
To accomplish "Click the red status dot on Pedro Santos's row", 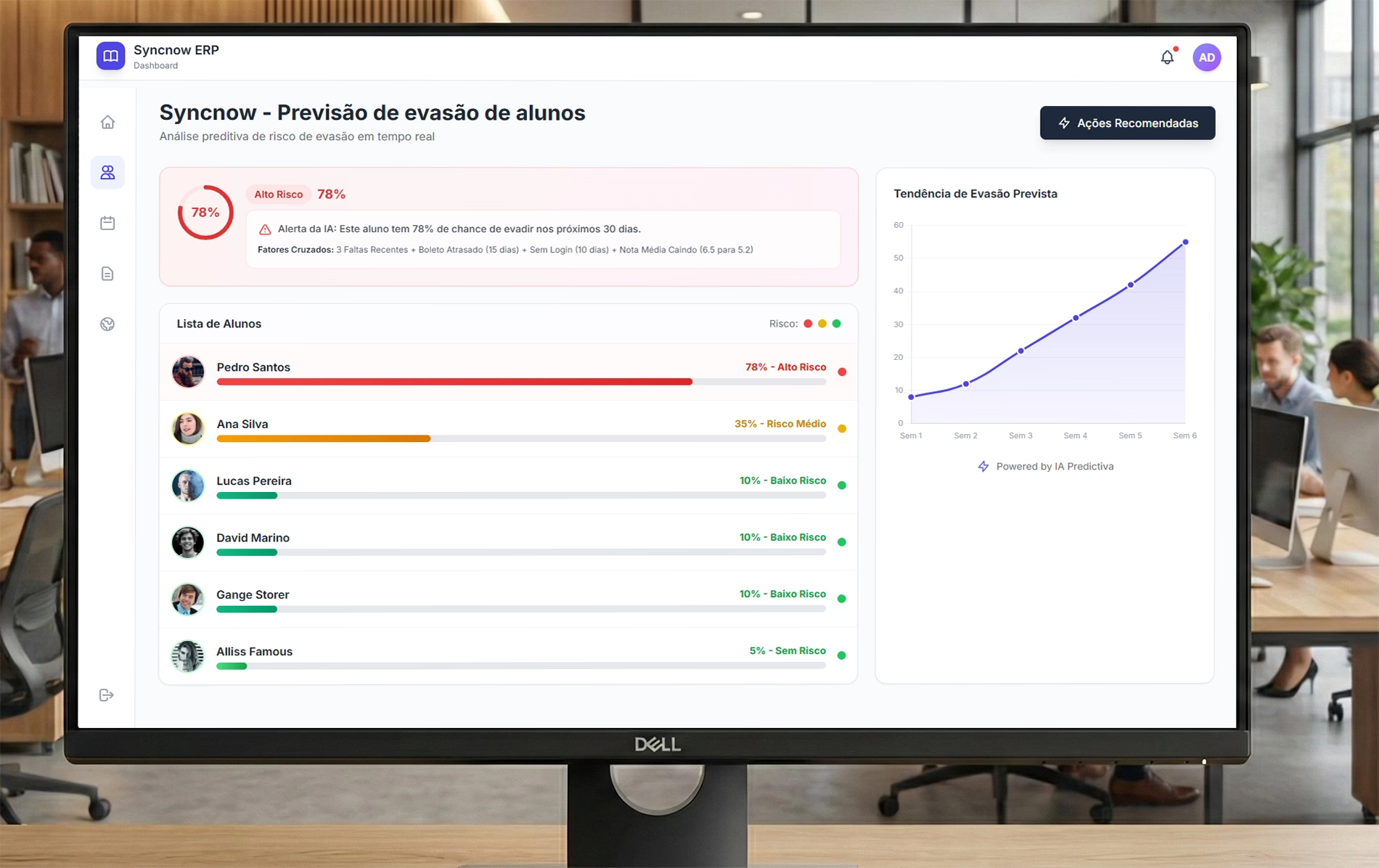I will (x=842, y=372).
